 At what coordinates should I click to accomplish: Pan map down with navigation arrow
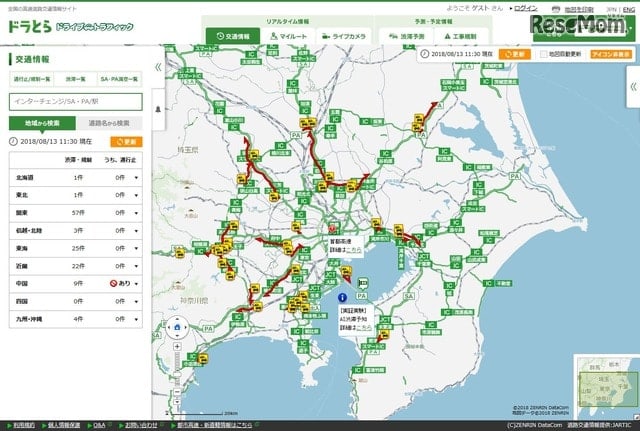pyautogui.click(x=177, y=335)
